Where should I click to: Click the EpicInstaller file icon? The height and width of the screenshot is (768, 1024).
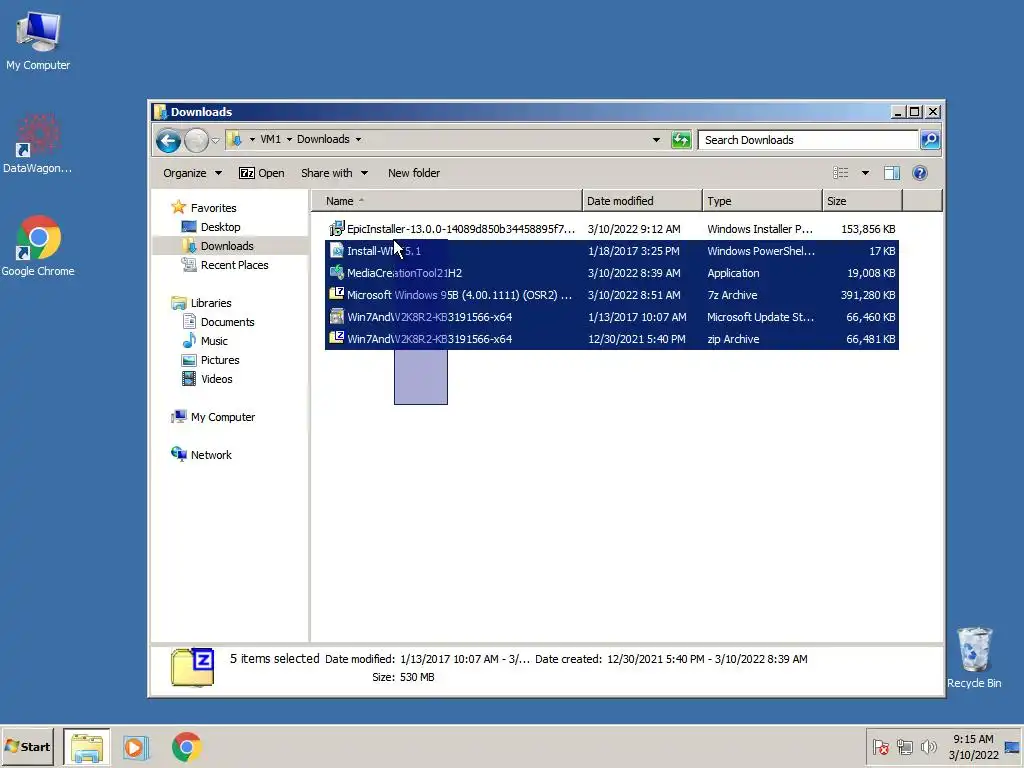336,229
